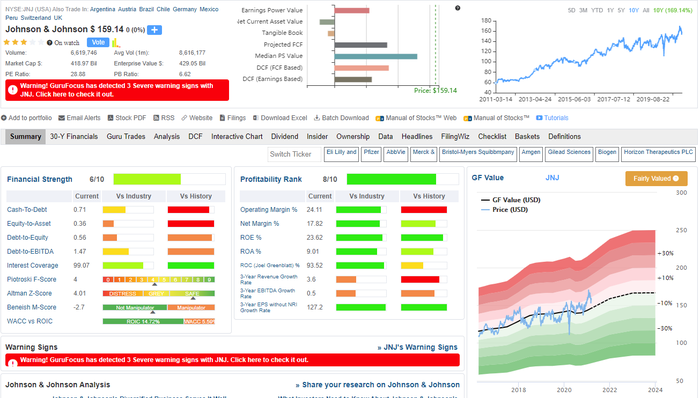
Task: Open the Beneish M-Score link
Action: (31, 307)
